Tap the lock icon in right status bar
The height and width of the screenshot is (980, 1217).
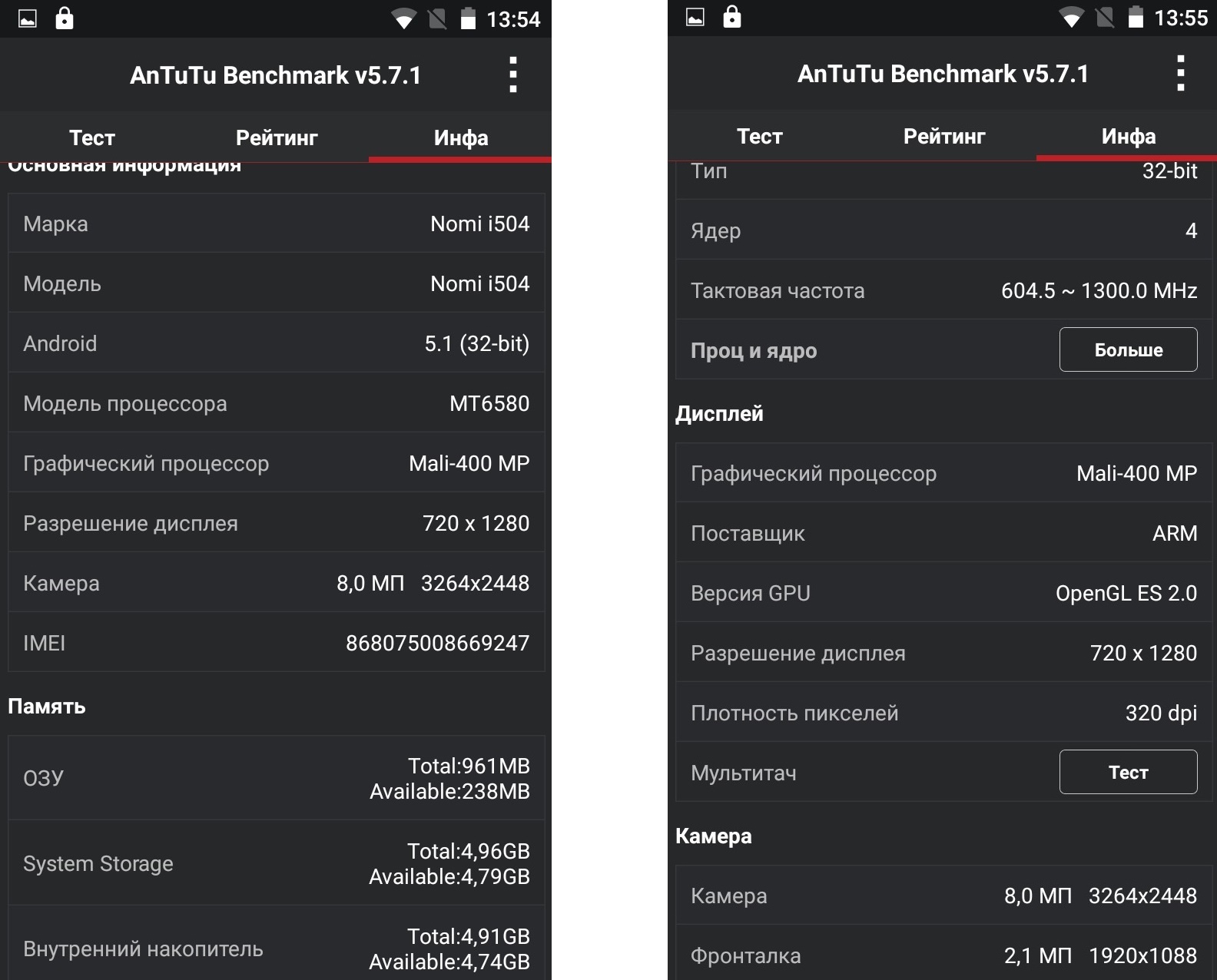click(732, 16)
